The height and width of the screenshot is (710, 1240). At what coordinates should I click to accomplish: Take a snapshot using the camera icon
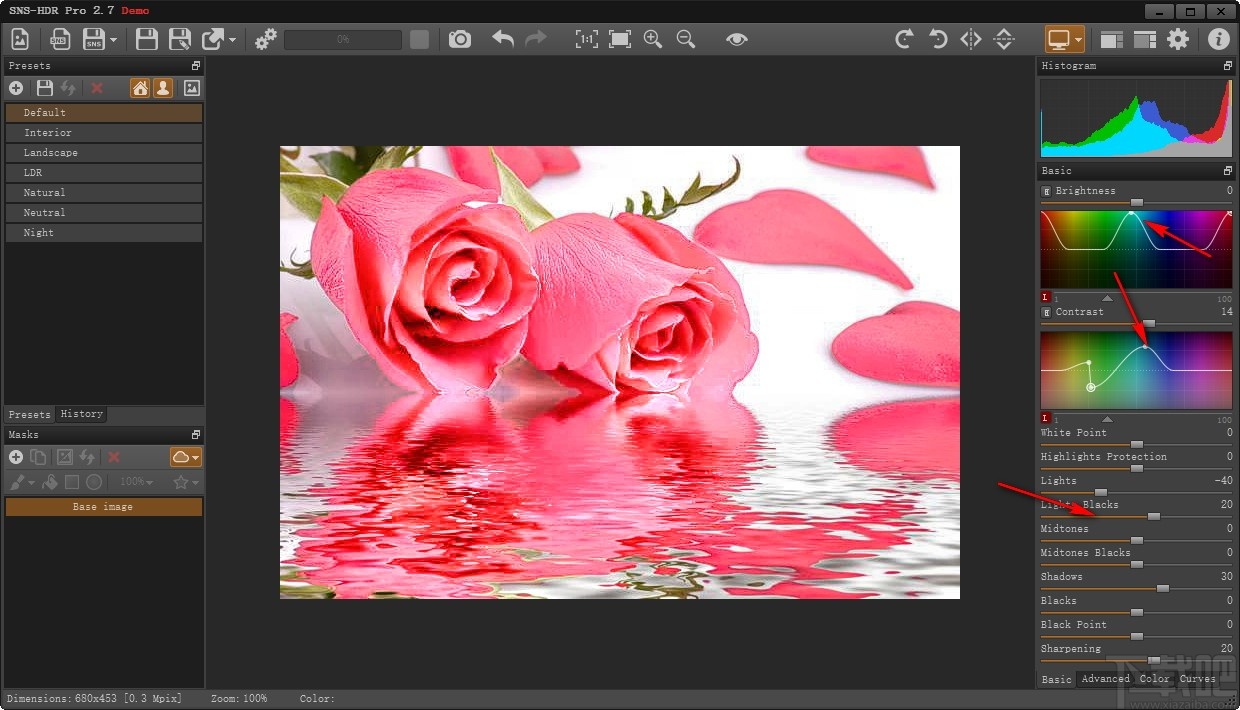tap(459, 39)
